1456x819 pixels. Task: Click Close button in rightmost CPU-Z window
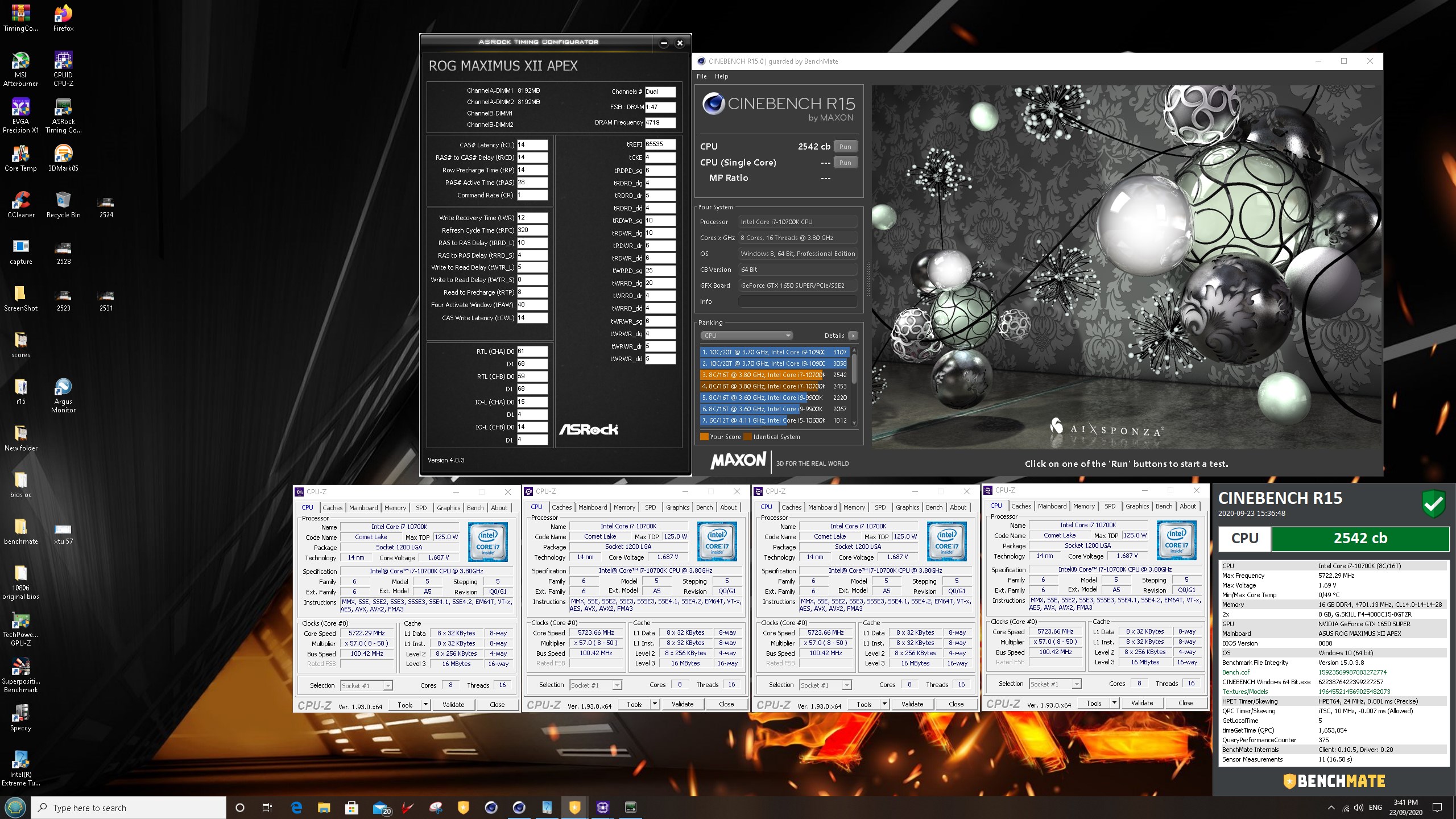click(x=1186, y=704)
